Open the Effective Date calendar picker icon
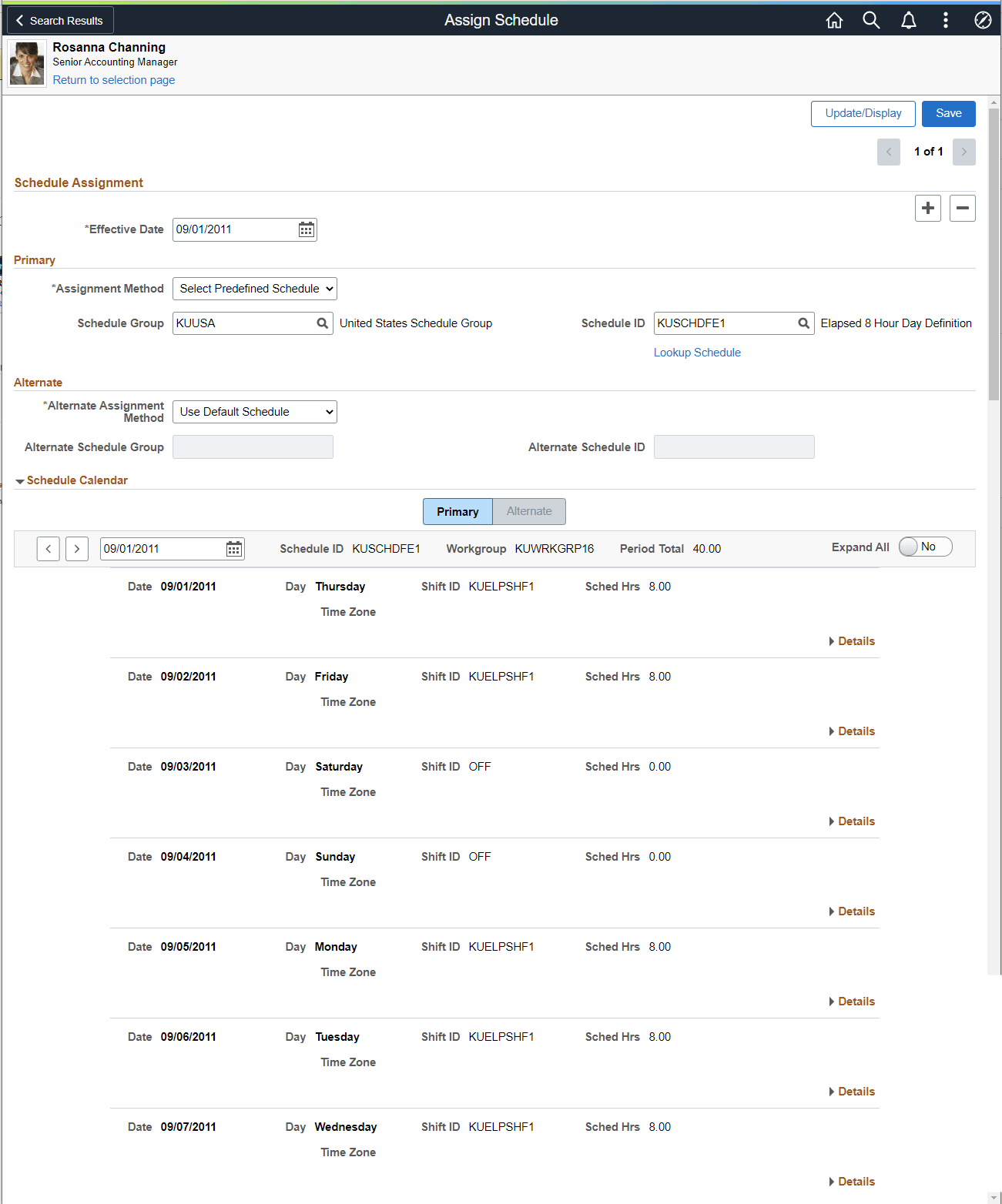1002x1204 pixels. pyautogui.click(x=306, y=229)
